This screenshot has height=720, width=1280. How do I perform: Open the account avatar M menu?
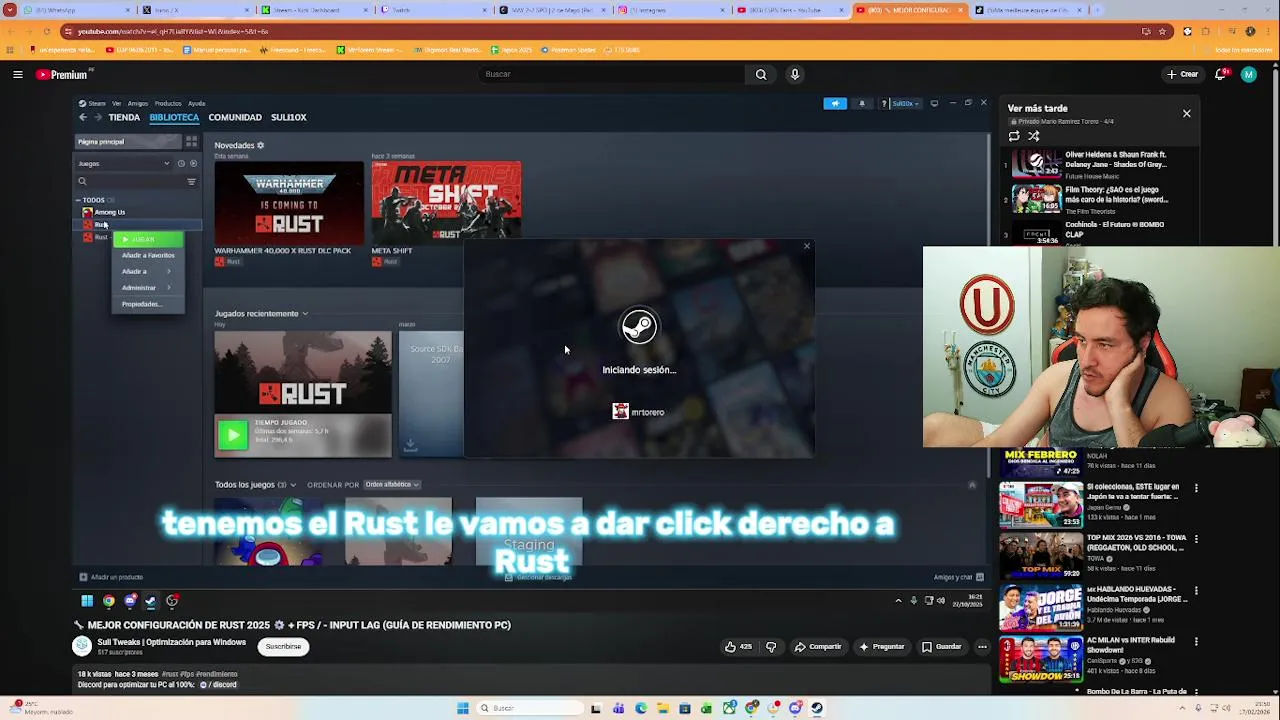[x=1248, y=74]
